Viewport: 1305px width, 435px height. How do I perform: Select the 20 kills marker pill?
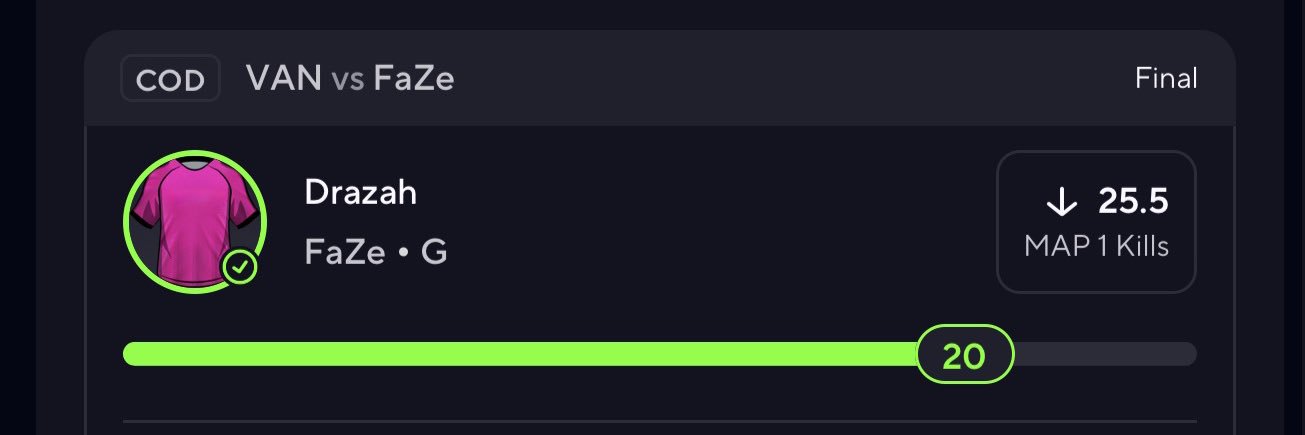click(x=965, y=355)
